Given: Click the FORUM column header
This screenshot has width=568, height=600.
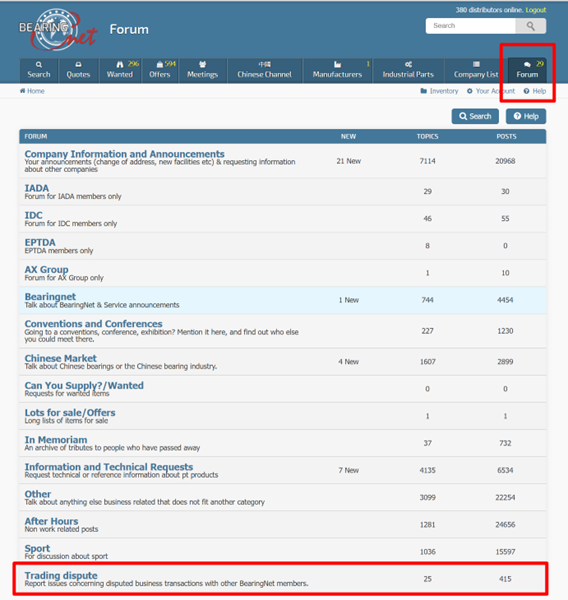Looking at the screenshot, I should 36,137.
